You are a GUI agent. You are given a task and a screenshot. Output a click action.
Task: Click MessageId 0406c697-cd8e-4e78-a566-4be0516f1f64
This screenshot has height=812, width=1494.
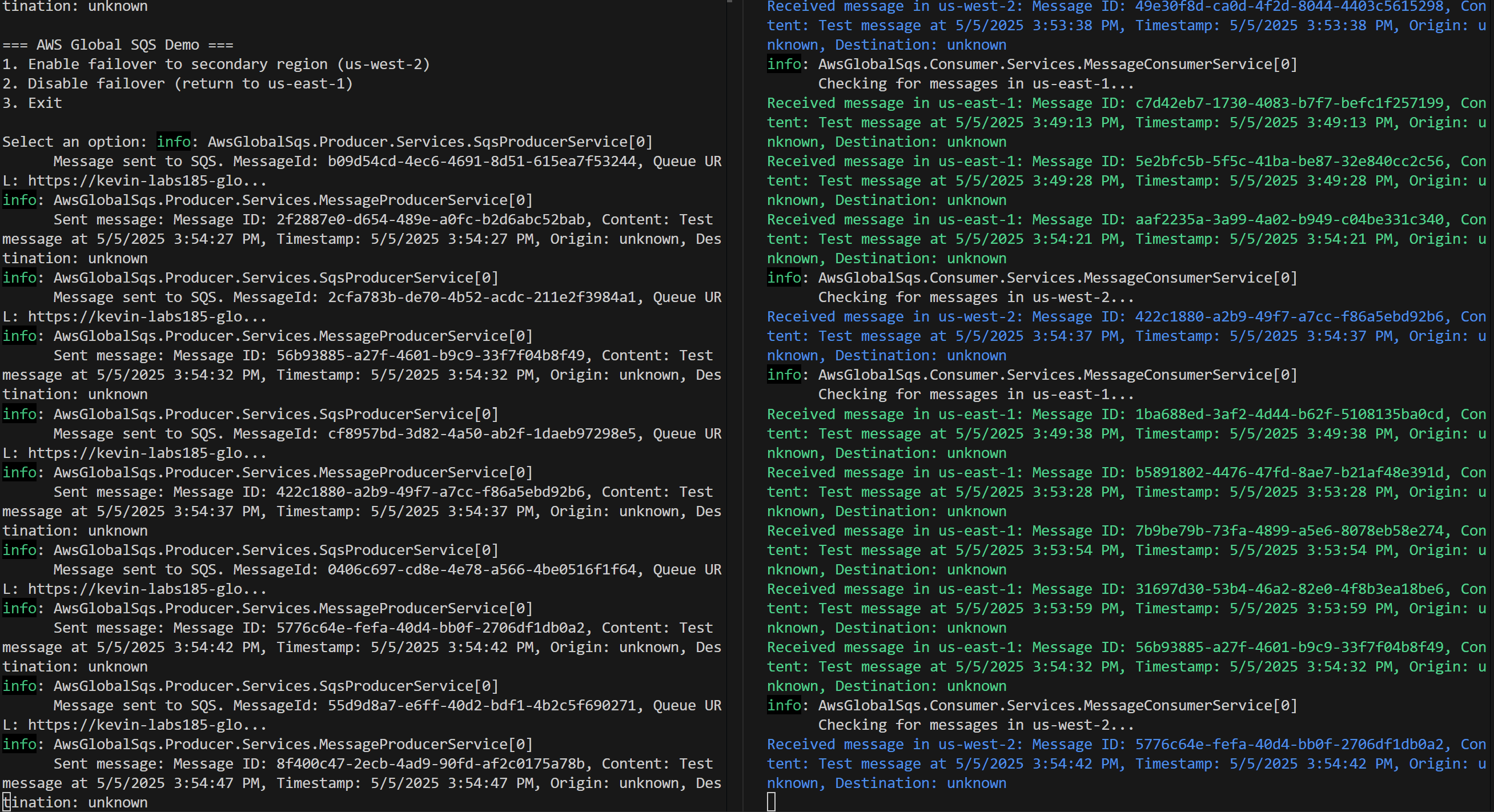click(481, 569)
